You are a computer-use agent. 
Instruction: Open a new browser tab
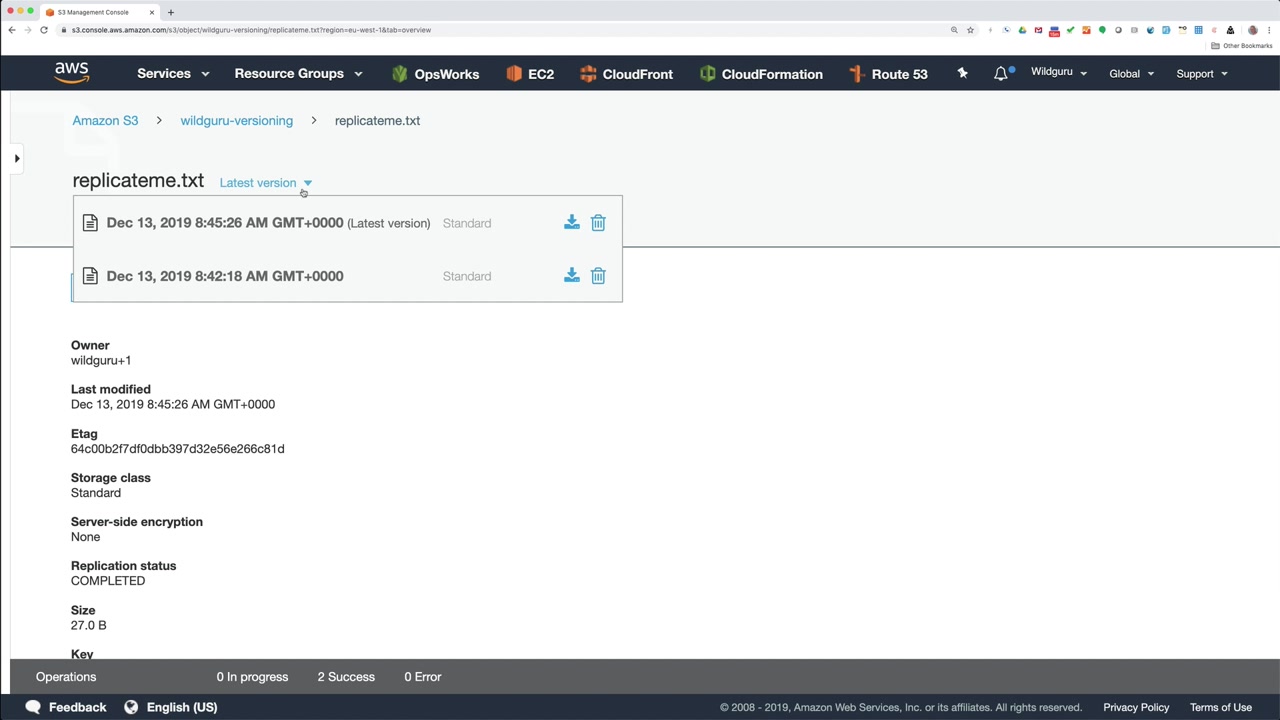[x=170, y=12]
